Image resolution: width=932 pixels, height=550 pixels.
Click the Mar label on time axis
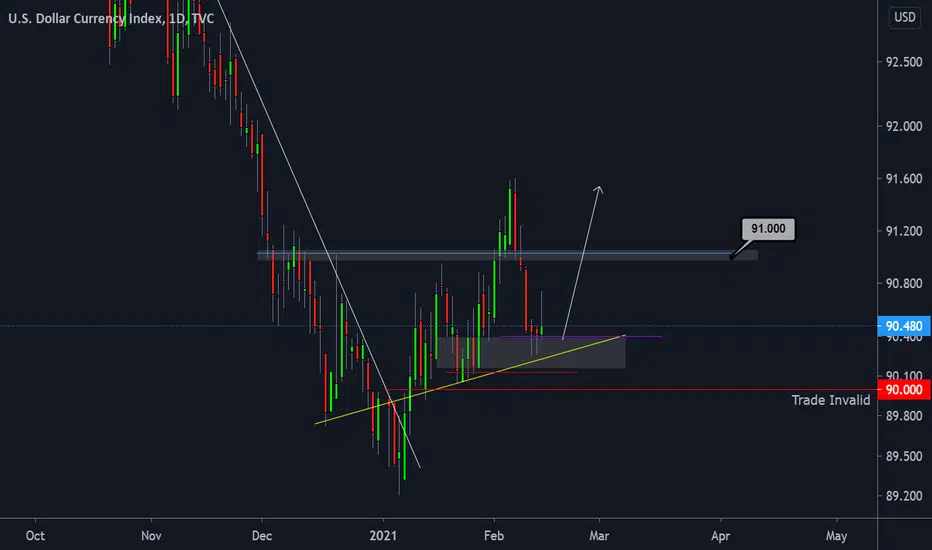tap(599, 536)
